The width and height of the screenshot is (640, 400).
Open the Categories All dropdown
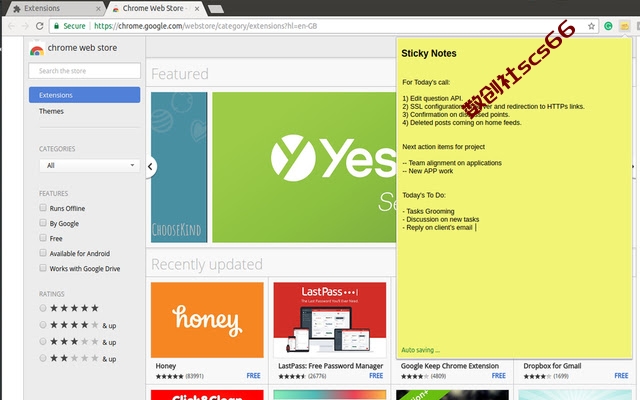coord(89,165)
